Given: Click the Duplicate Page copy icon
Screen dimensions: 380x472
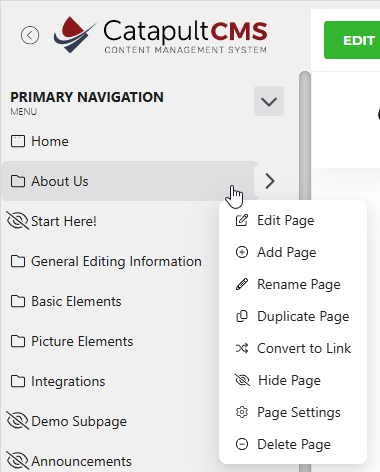Looking at the screenshot, I should coord(242,316).
